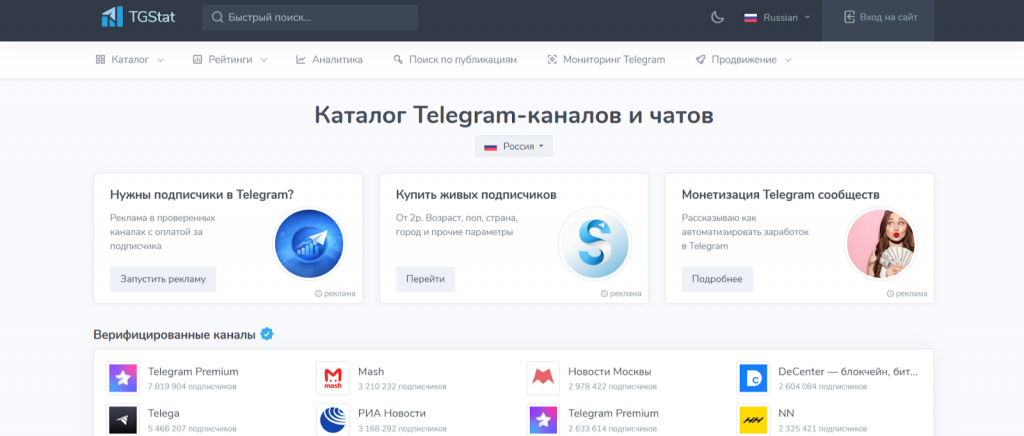The height and width of the screenshot is (436, 1024).
Task: Open the Продвижение menu
Action: click(744, 59)
